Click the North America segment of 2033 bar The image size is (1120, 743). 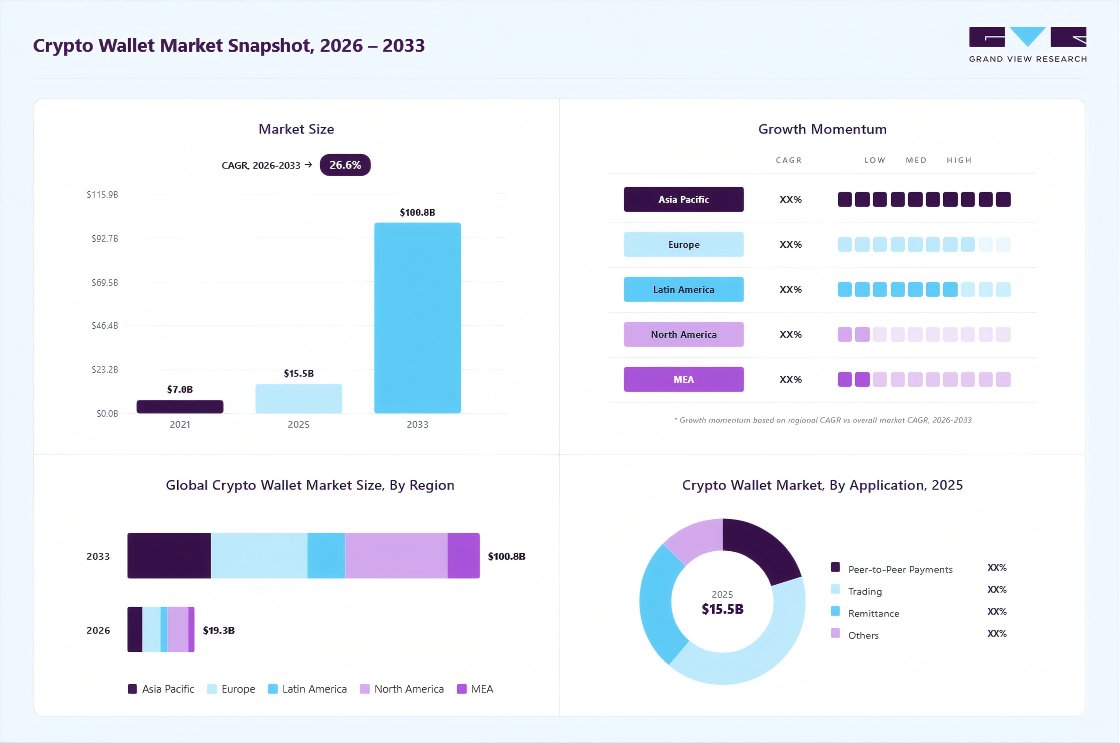click(x=396, y=556)
